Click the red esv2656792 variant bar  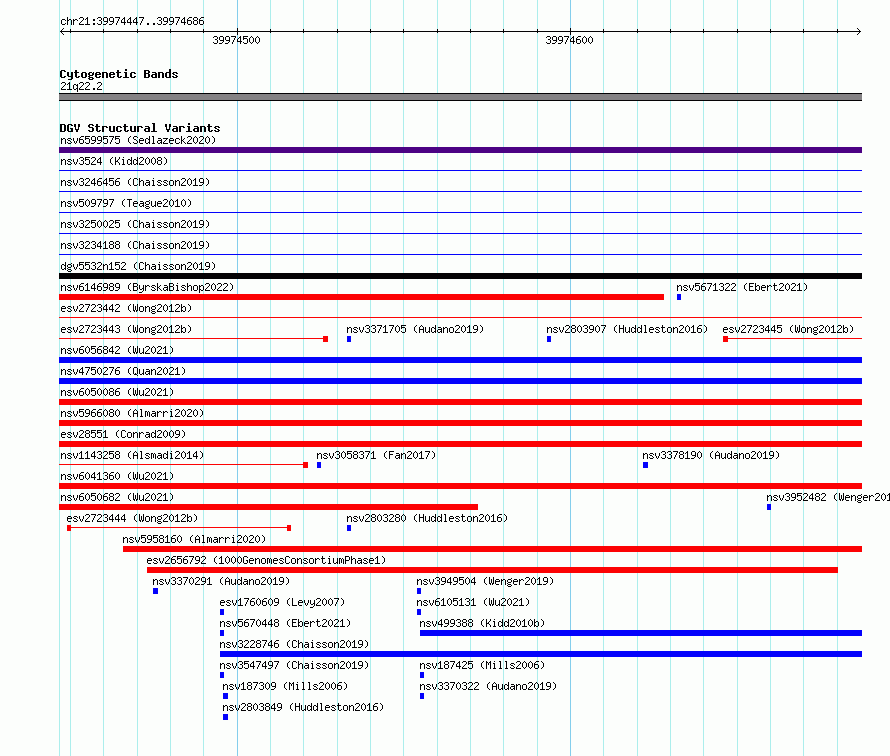492,570
